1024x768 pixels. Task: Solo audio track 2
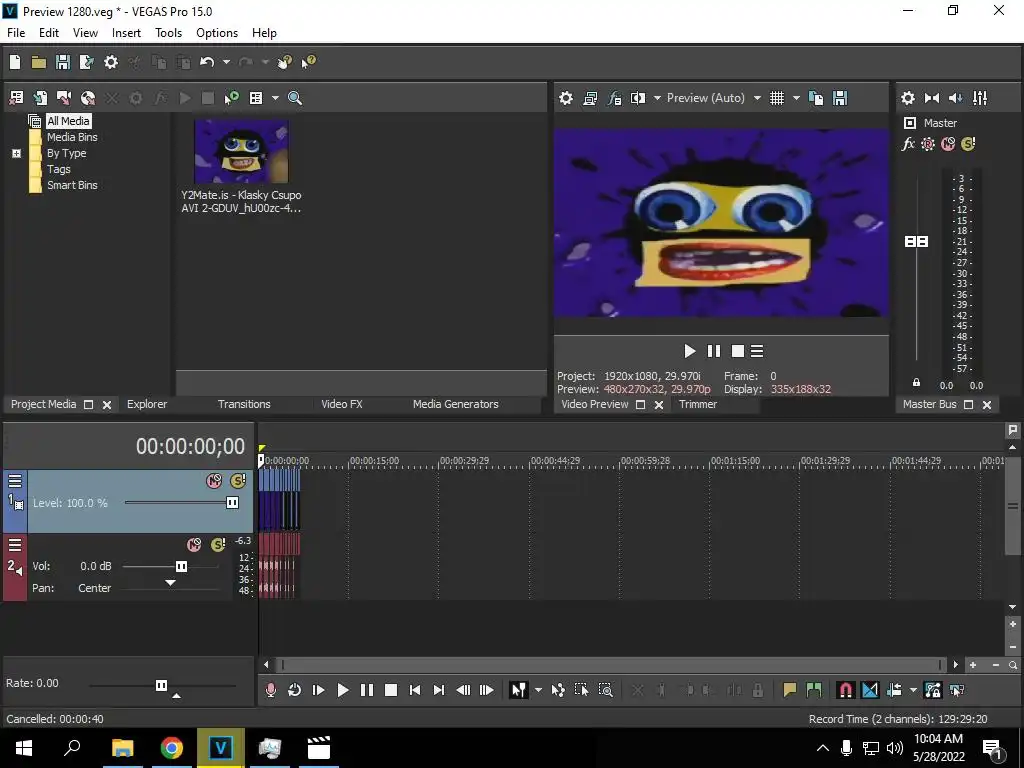pyautogui.click(x=218, y=545)
